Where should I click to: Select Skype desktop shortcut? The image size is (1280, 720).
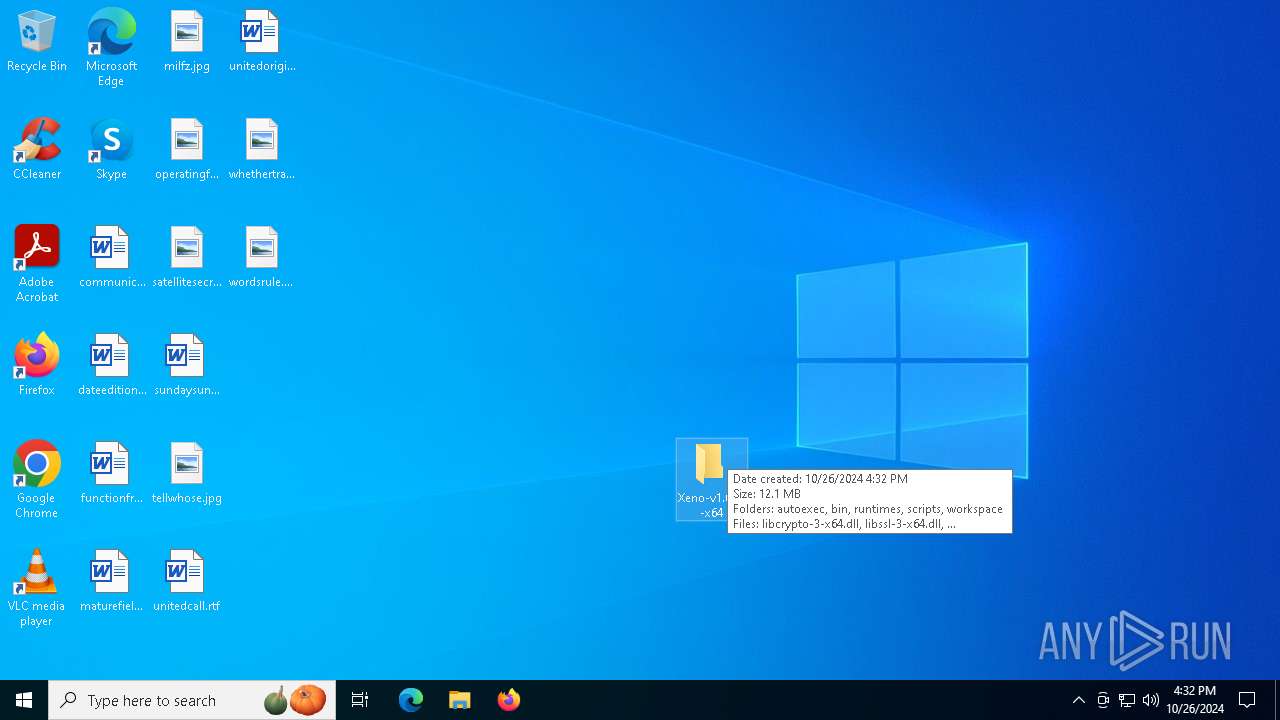(111, 150)
